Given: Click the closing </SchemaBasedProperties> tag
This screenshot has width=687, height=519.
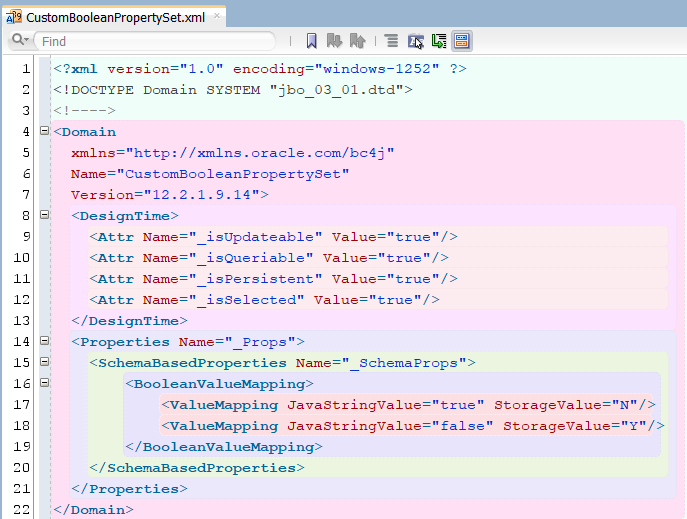Looking at the screenshot, I should pyautogui.click(x=197, y=468).
